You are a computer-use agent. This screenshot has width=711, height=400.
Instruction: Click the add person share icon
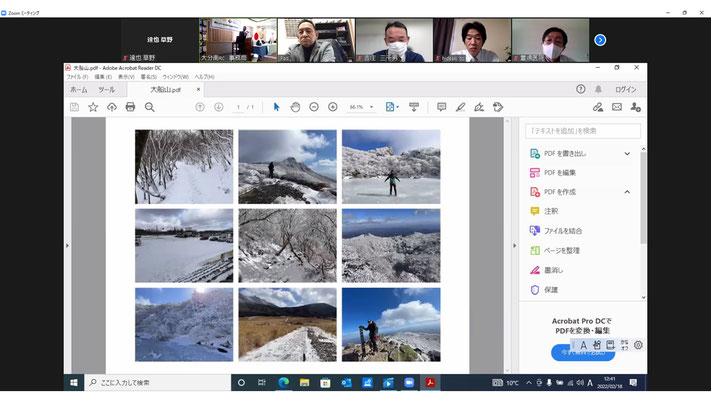[x=635, y=107]
